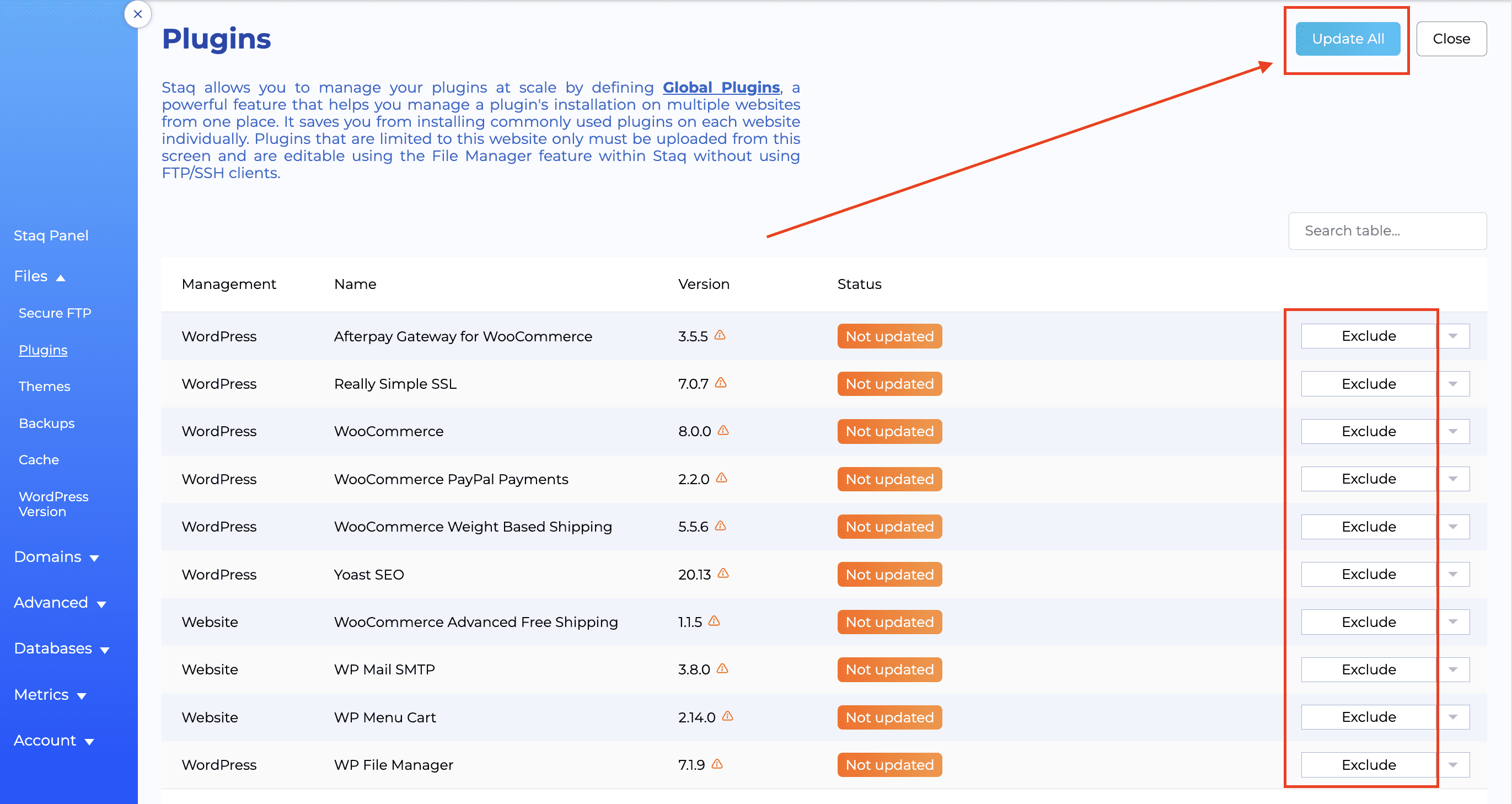Click the warning icon beside WP Menu Cart

click(x=728, y=716)
